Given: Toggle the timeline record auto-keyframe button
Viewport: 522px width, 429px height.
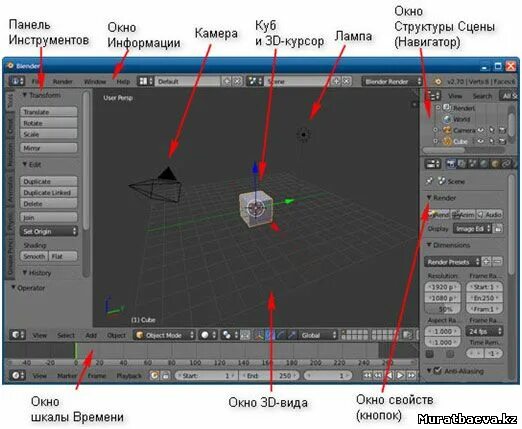Looking at the screenshot, I should pos(154,376).
